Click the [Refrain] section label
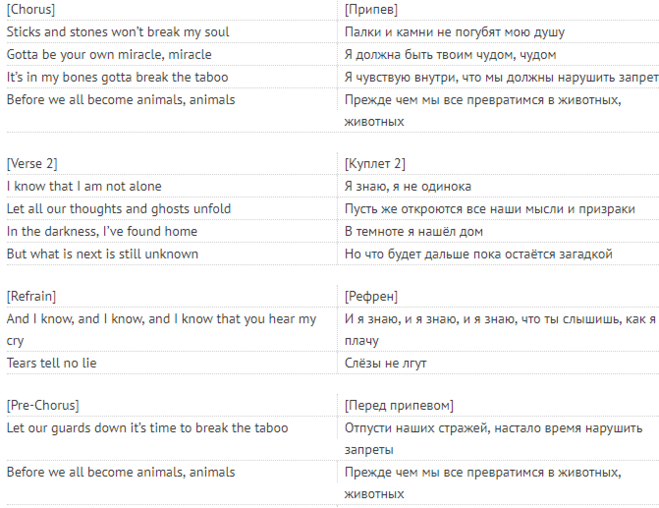This screenshot has height=508, width=659. 31,296
